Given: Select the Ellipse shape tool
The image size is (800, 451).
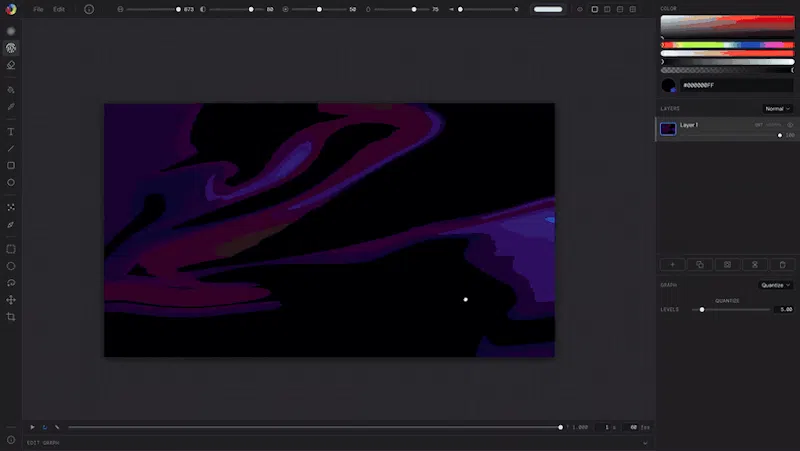Looking at the screenshot, I should pos(11,182).
